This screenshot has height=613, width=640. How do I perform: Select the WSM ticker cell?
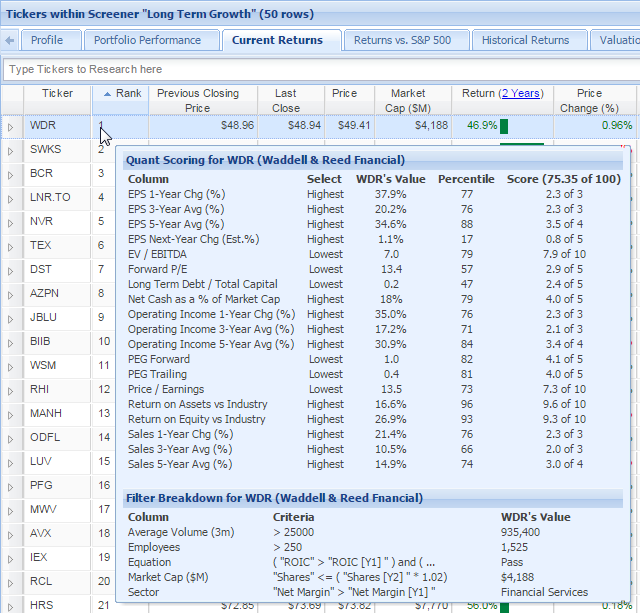(x=57, y=365)
